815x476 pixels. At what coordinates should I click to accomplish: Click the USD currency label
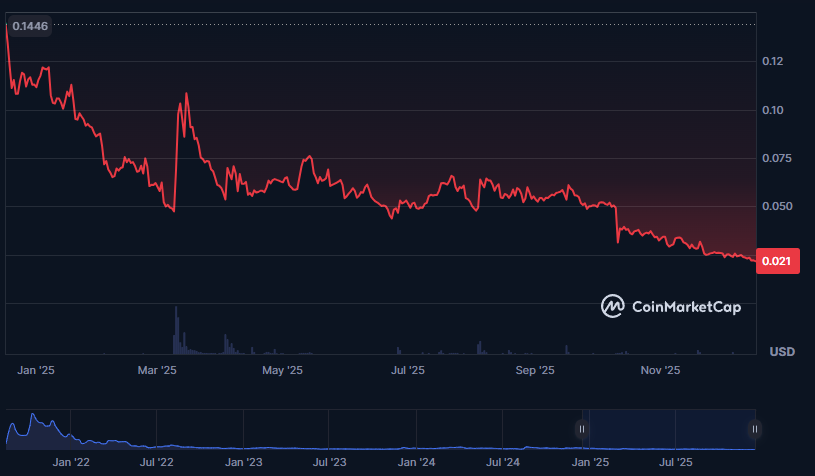point(781,352)
